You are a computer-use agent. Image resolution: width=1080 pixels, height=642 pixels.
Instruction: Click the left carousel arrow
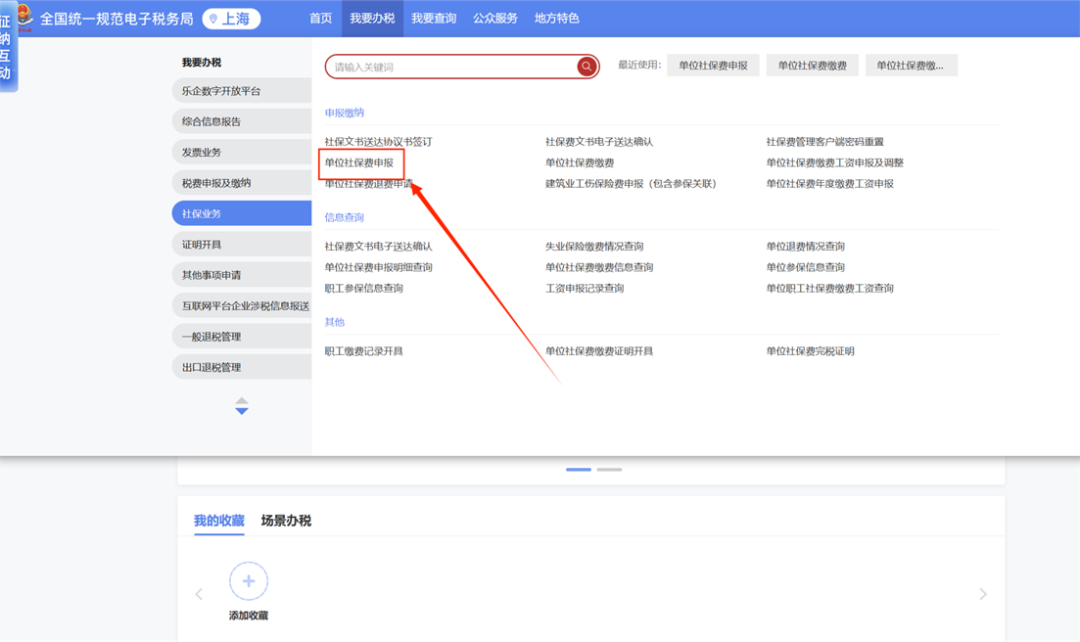198,592
